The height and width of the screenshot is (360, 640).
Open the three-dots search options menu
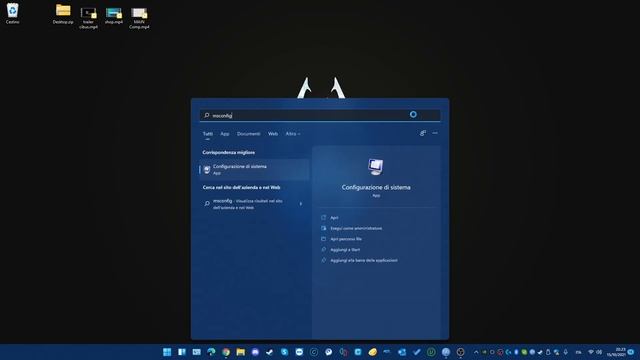[435, 133]
